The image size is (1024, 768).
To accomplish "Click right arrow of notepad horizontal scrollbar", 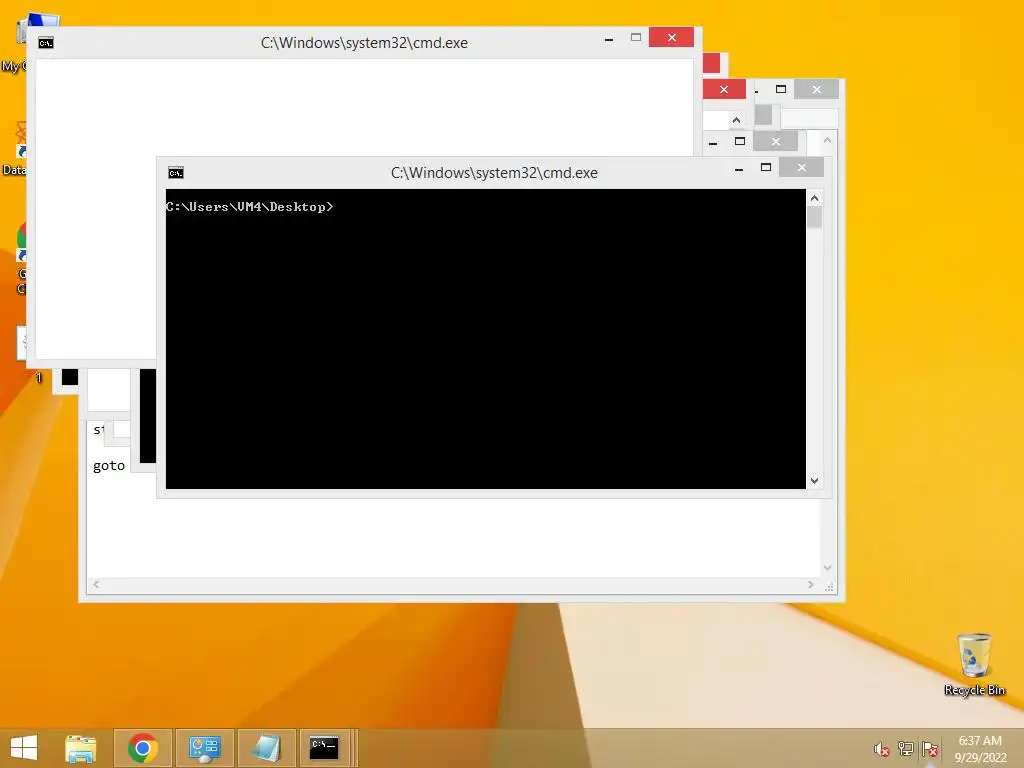I will click(x=810, y=584).
